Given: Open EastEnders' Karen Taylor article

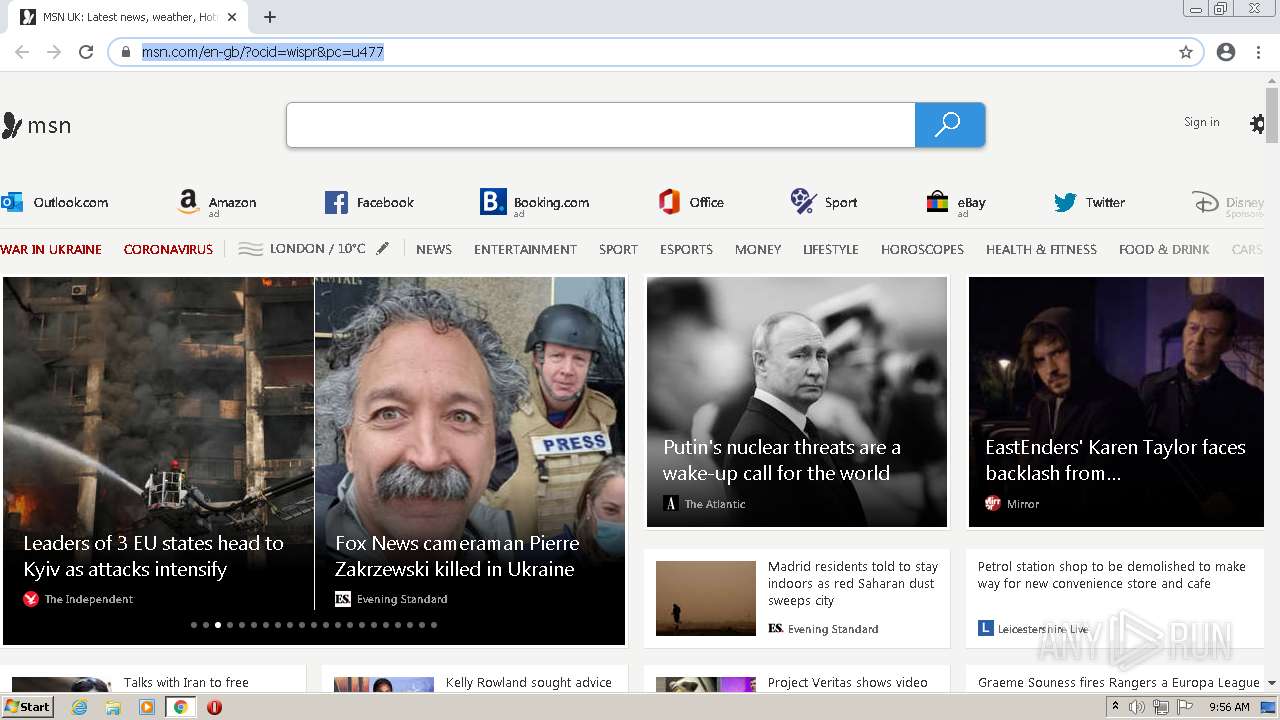Looking at the screenshot, I should (x=1116, y=402).
